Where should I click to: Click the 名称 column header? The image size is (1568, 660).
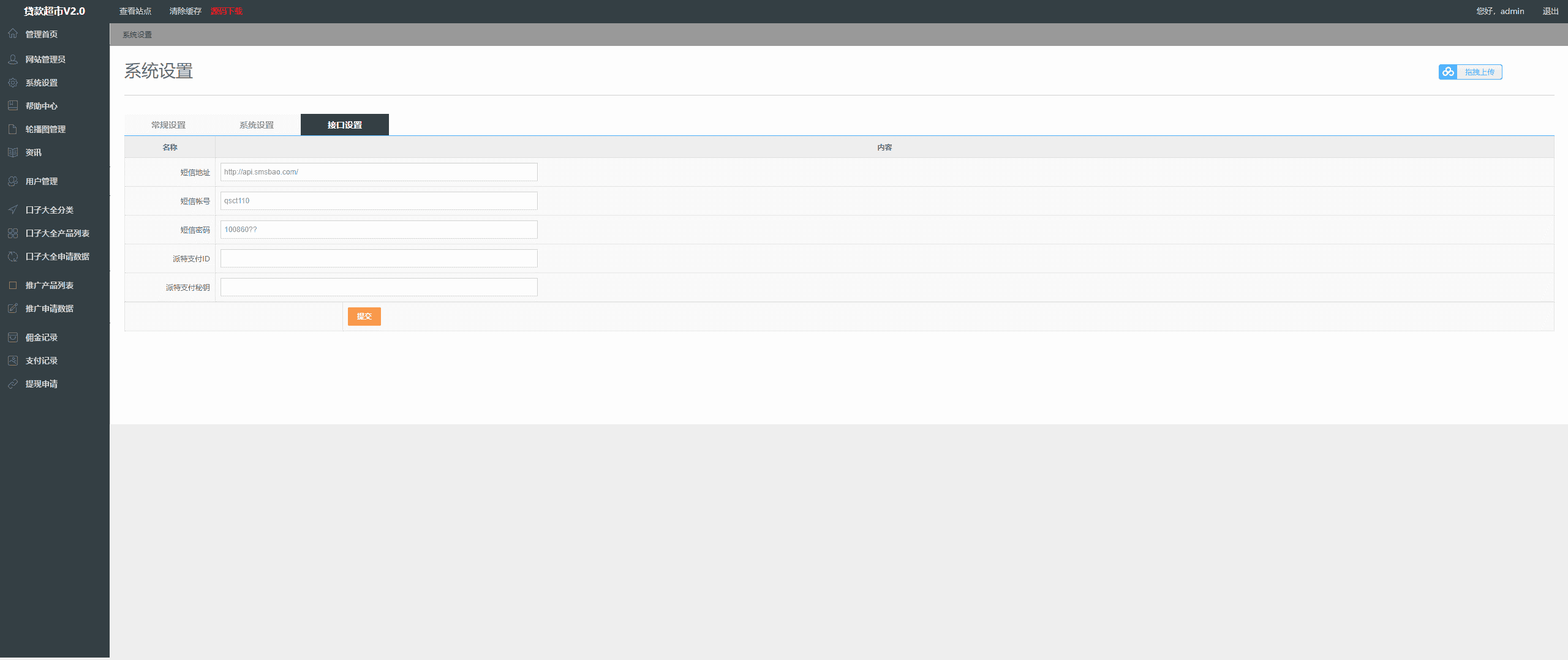170,148
